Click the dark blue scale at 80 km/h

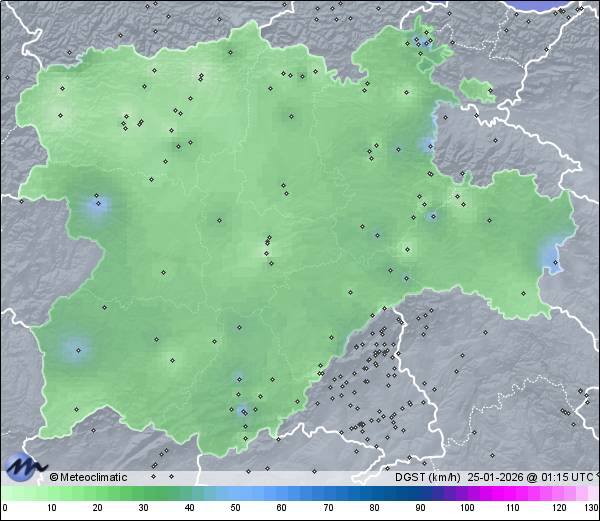pos(373,493)
